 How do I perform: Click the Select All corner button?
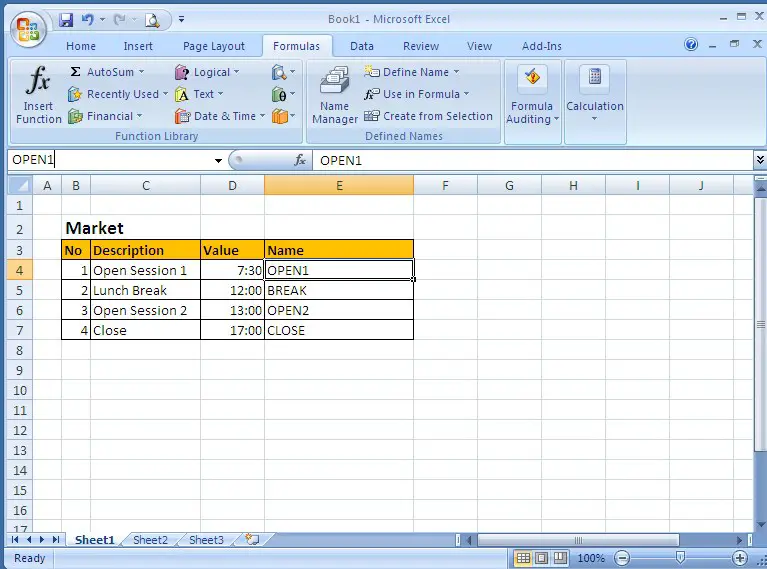point(20,185)
